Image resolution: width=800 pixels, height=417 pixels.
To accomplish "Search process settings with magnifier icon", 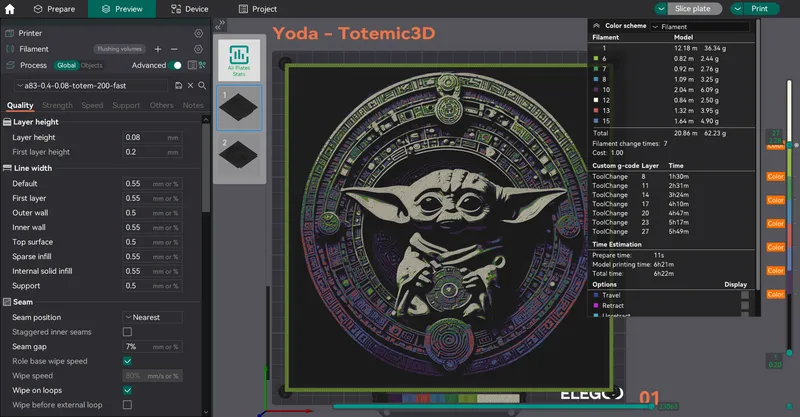I will click(x=202, y=86).
